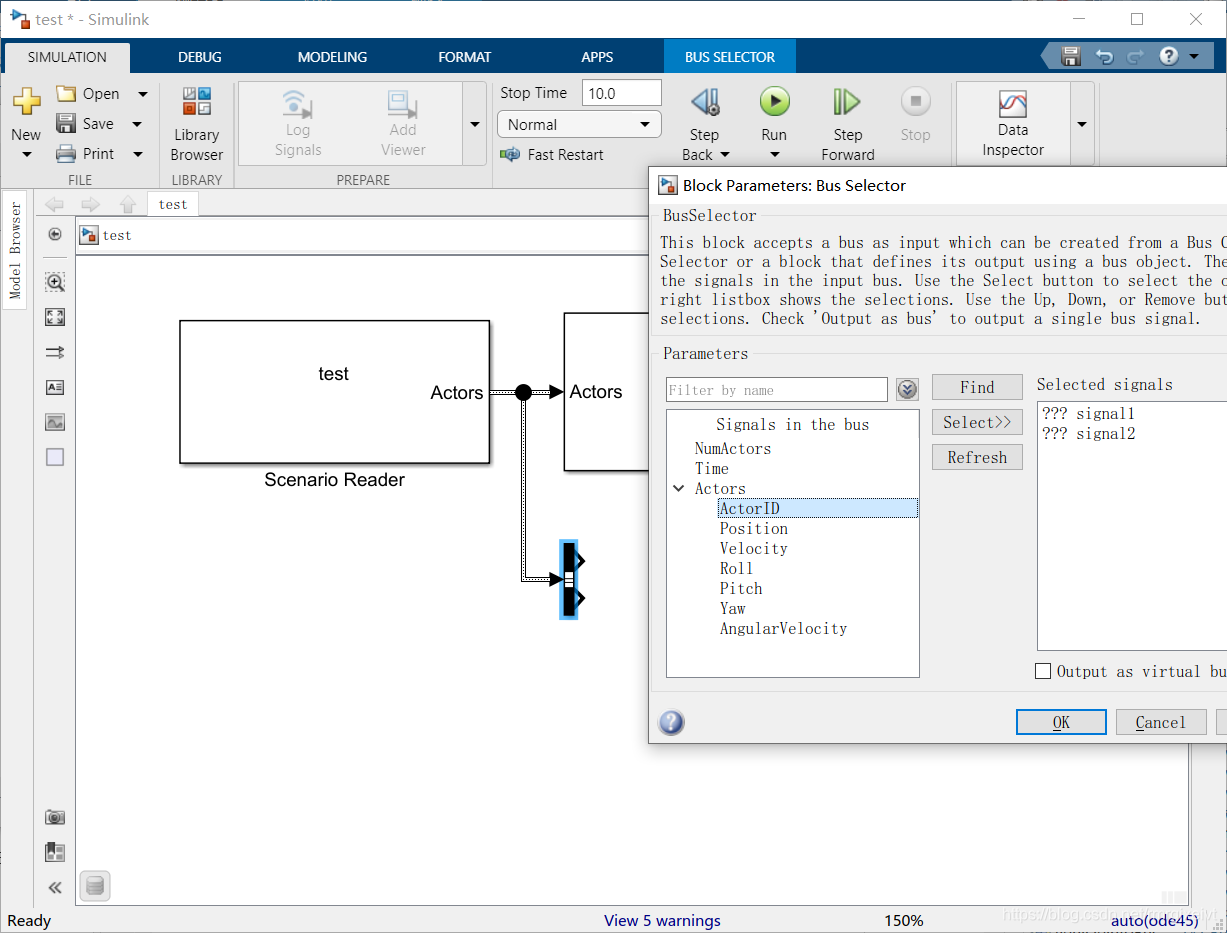Add an Annotation with the text icon
Viewport: 1227px width, 933px height.
pos(55,387)
